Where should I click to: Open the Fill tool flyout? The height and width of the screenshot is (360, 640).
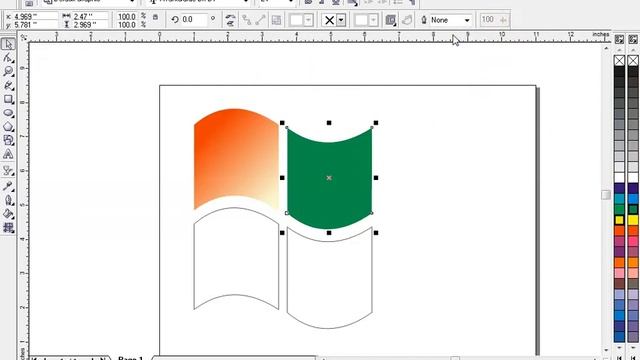pyautogui.click(x=8, y=214)
